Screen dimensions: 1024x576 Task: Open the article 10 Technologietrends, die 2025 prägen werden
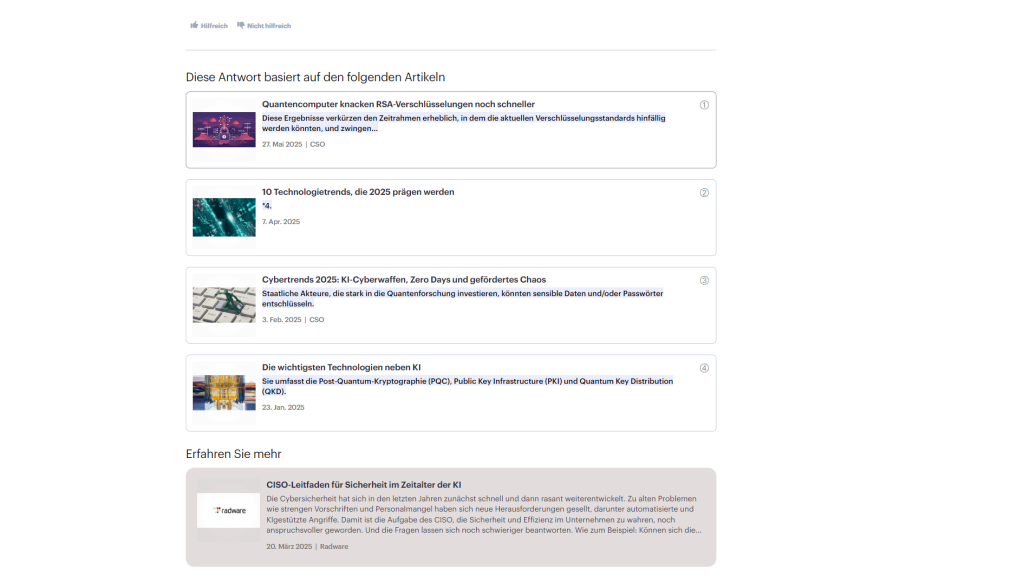357,192
